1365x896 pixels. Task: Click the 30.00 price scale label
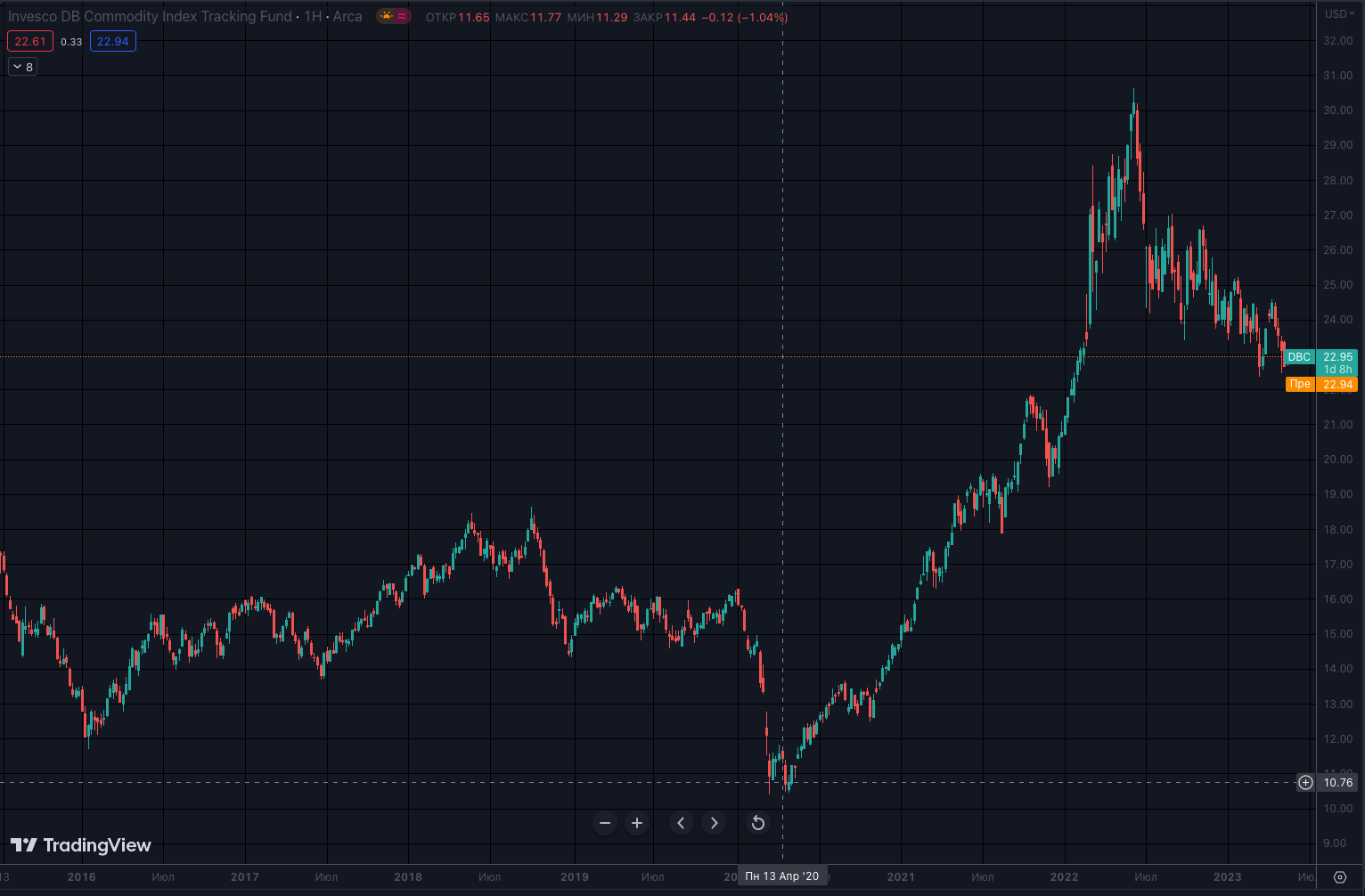pyautogui.click(x=1337, y=110)
